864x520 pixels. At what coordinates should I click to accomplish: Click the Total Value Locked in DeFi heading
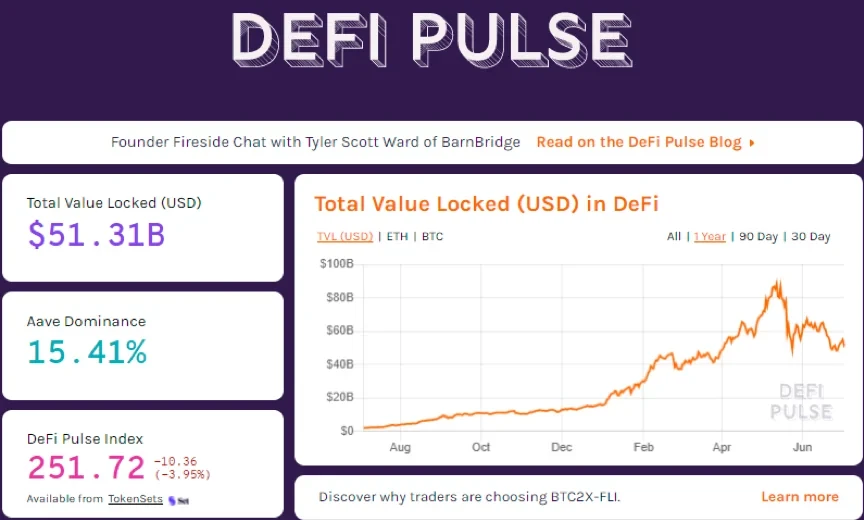pos(486,204)
